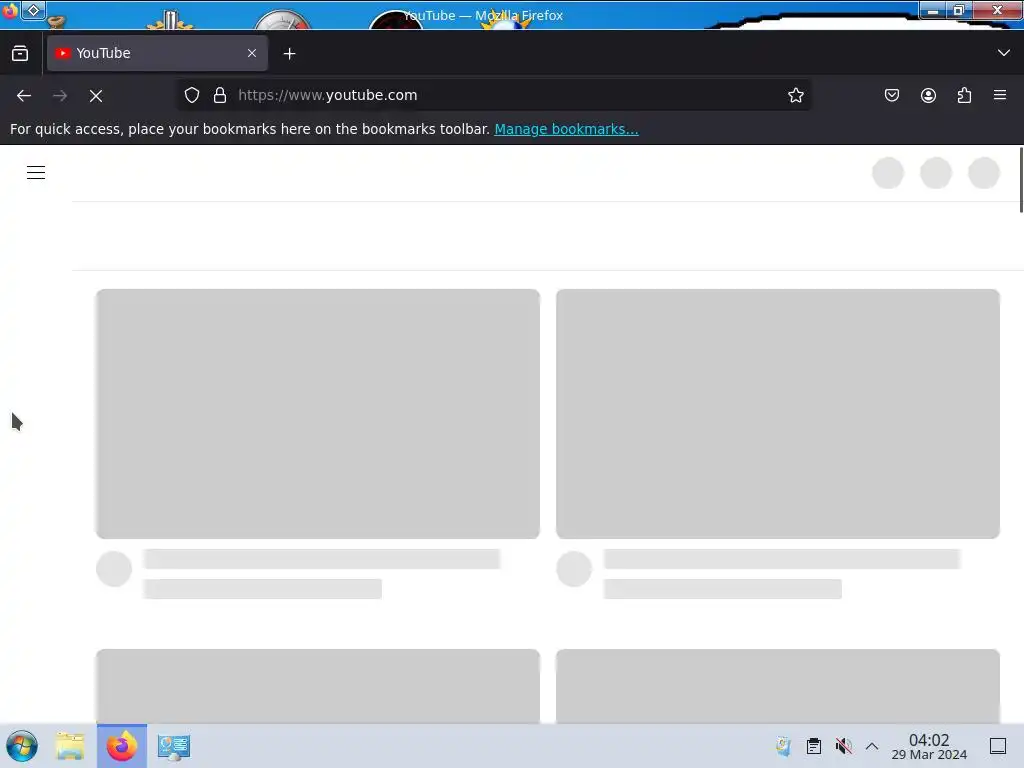
Task: Go back to the previous page
Action: 24,96
